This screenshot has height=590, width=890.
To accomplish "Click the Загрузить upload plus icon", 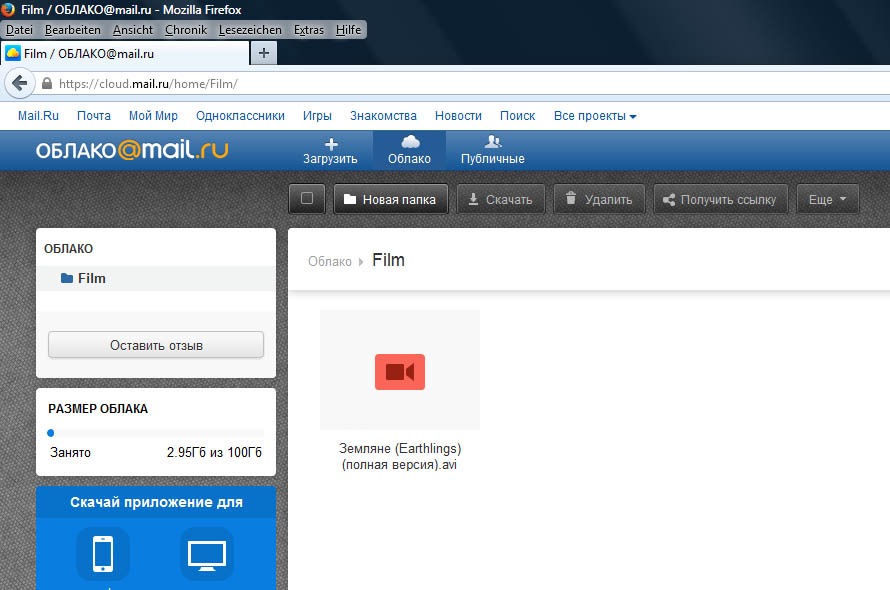I will [x=330, y=143].
